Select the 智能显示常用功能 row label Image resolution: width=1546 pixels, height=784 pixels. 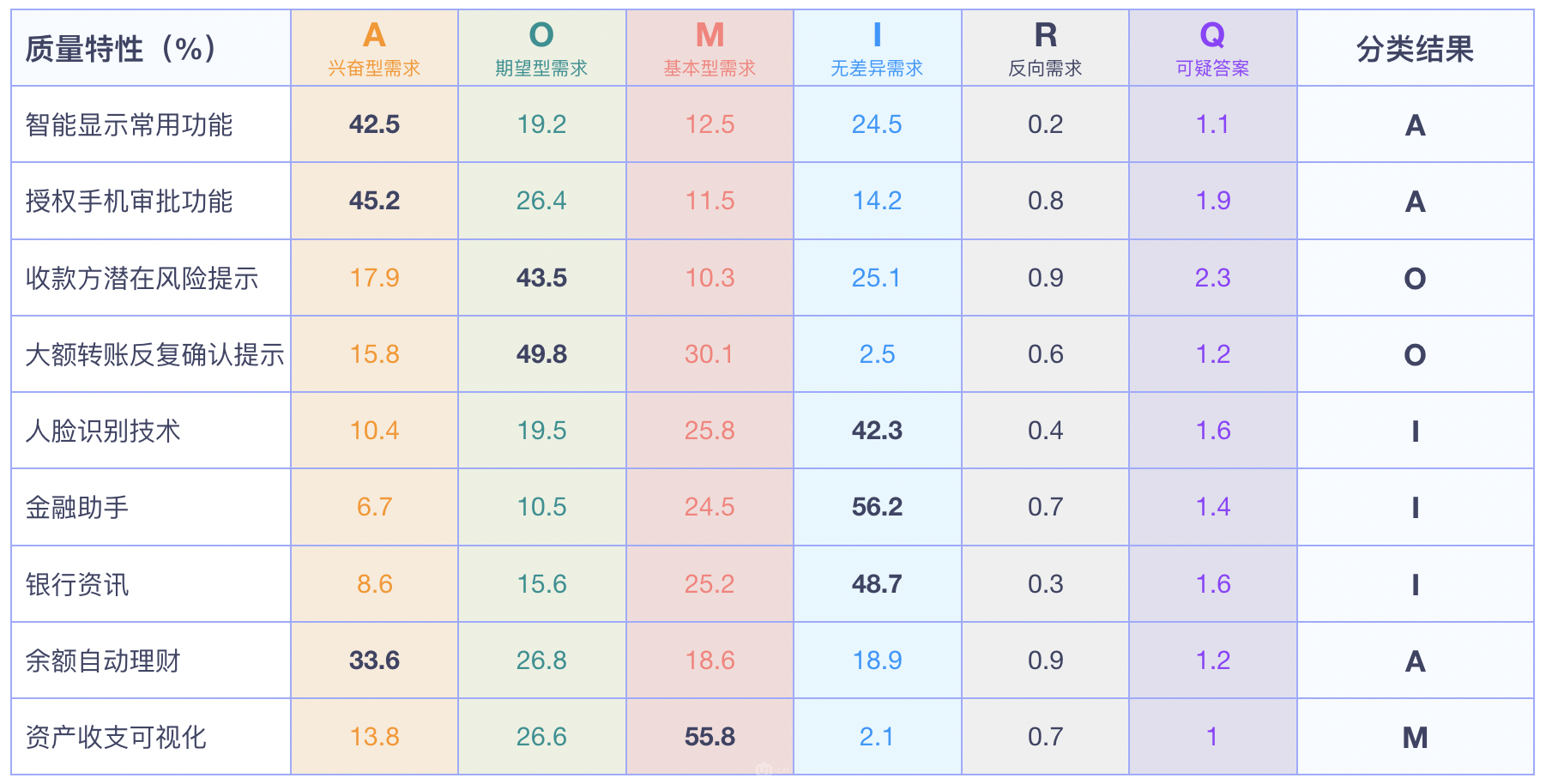click(129, 125)
